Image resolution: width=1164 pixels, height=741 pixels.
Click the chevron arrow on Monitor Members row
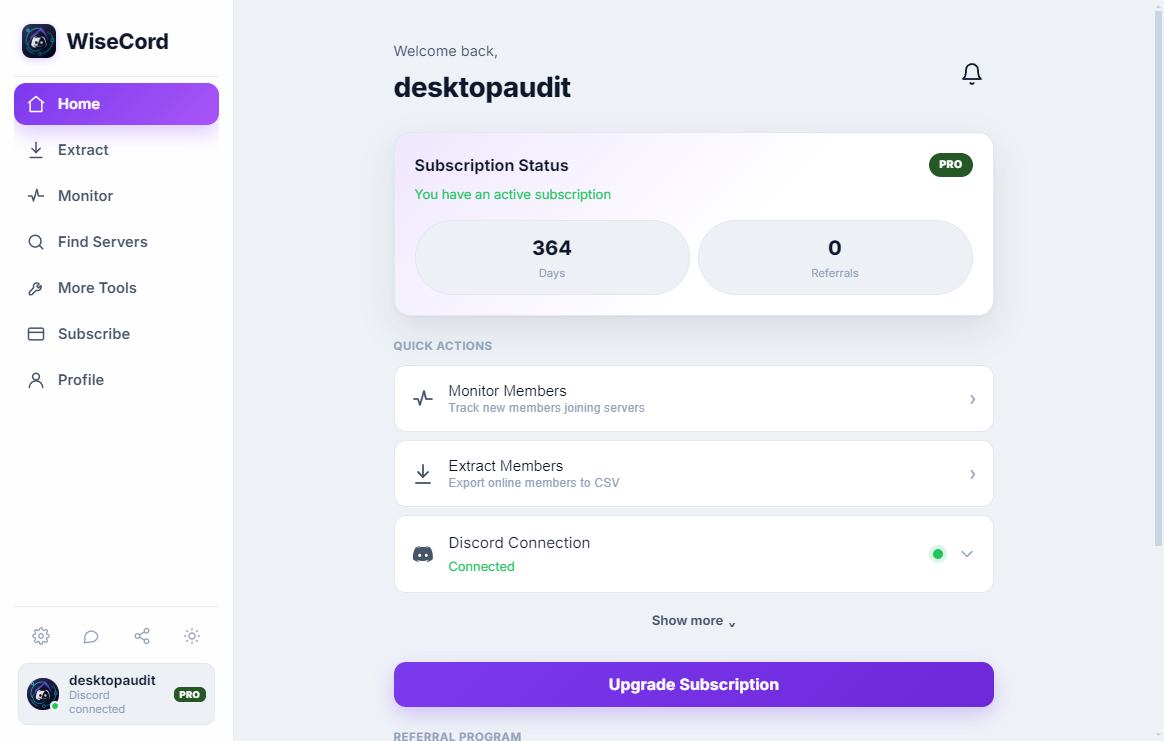pyautogui.click(x=972, y=399)
